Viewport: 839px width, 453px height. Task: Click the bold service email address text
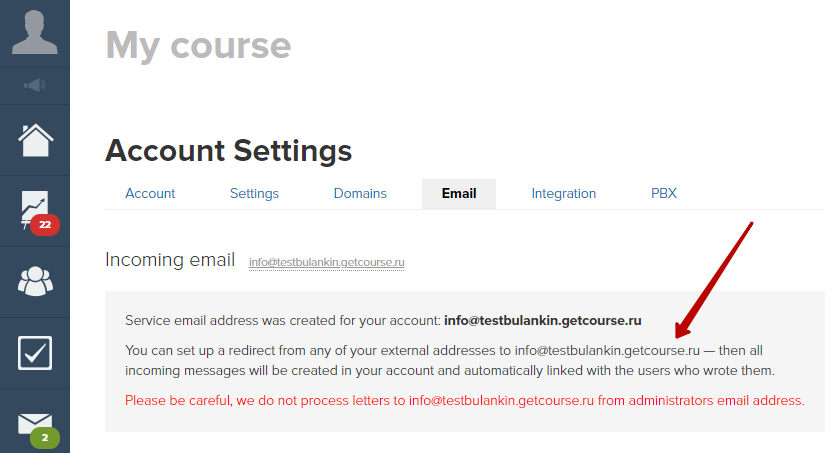[x=543, y=320]
